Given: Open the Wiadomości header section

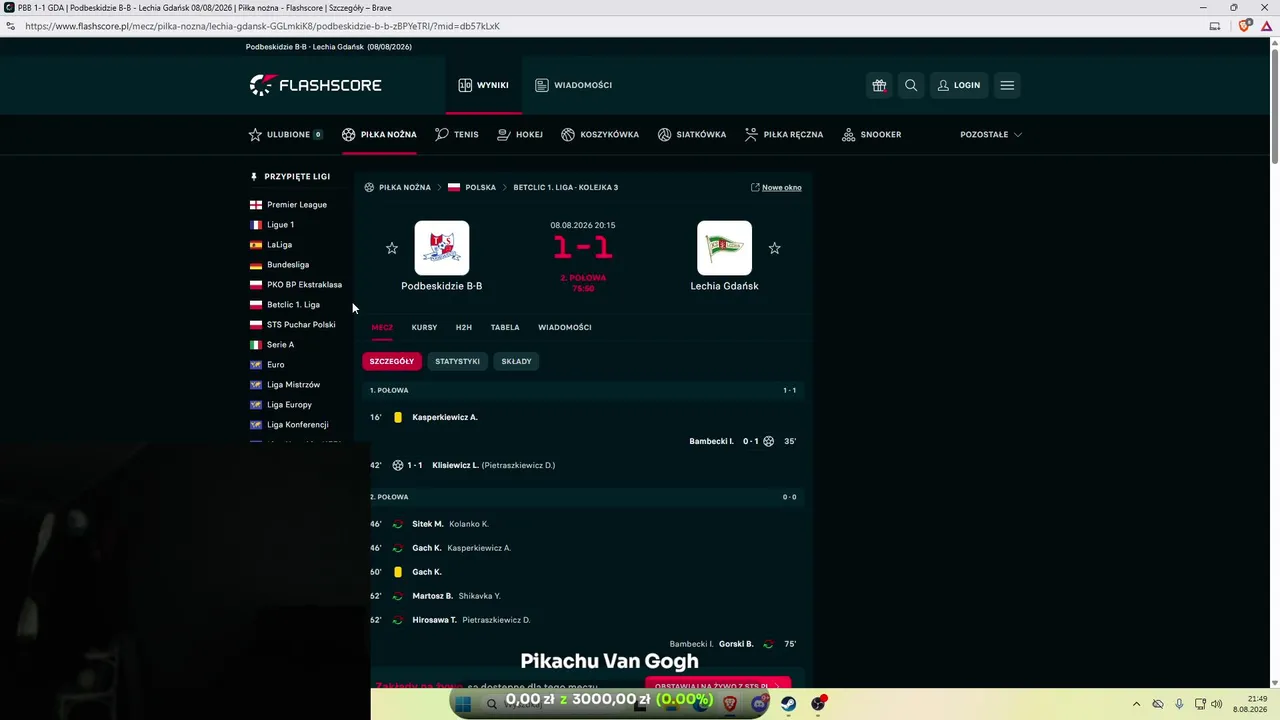Looking at the screenshot, I should tap(573, 85).
